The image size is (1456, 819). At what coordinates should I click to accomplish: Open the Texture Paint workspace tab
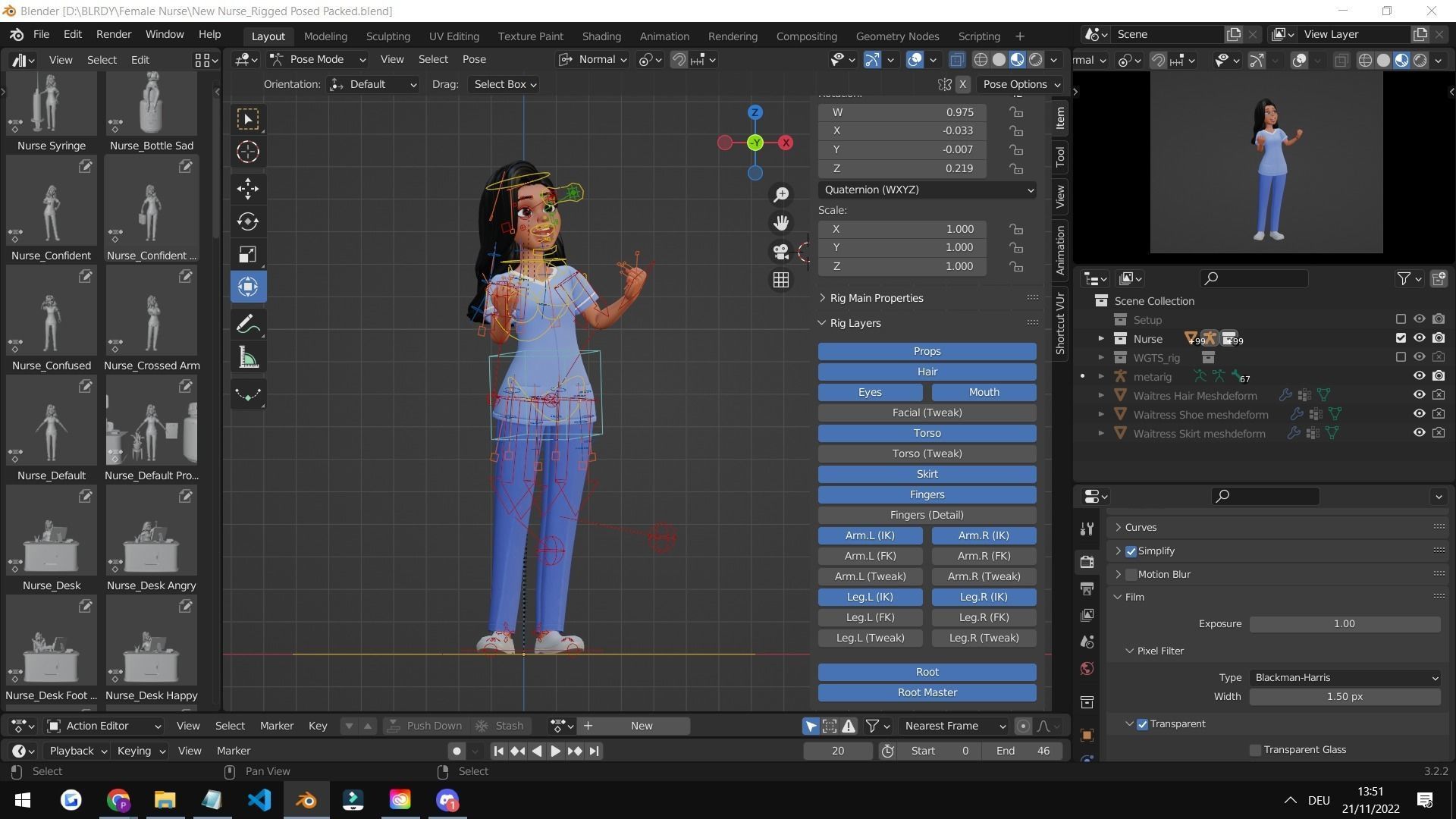pyautogui.click(x=530, y=36)
